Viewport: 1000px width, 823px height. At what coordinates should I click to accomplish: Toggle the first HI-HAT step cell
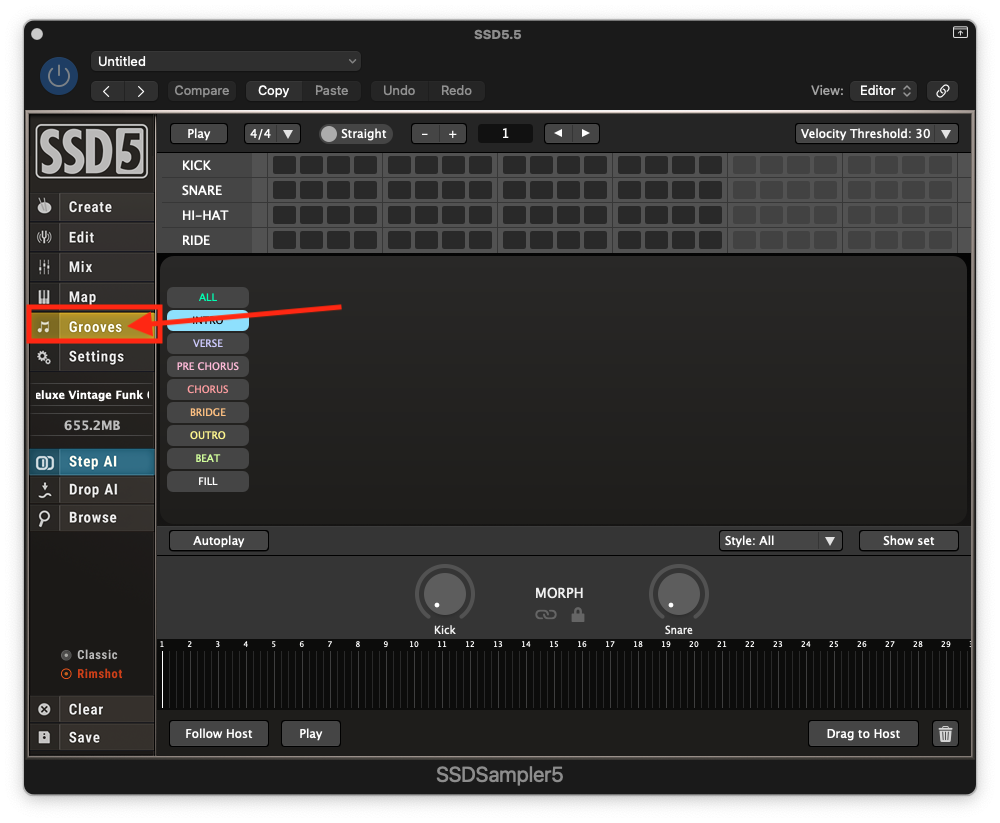[x=284, y=215]
